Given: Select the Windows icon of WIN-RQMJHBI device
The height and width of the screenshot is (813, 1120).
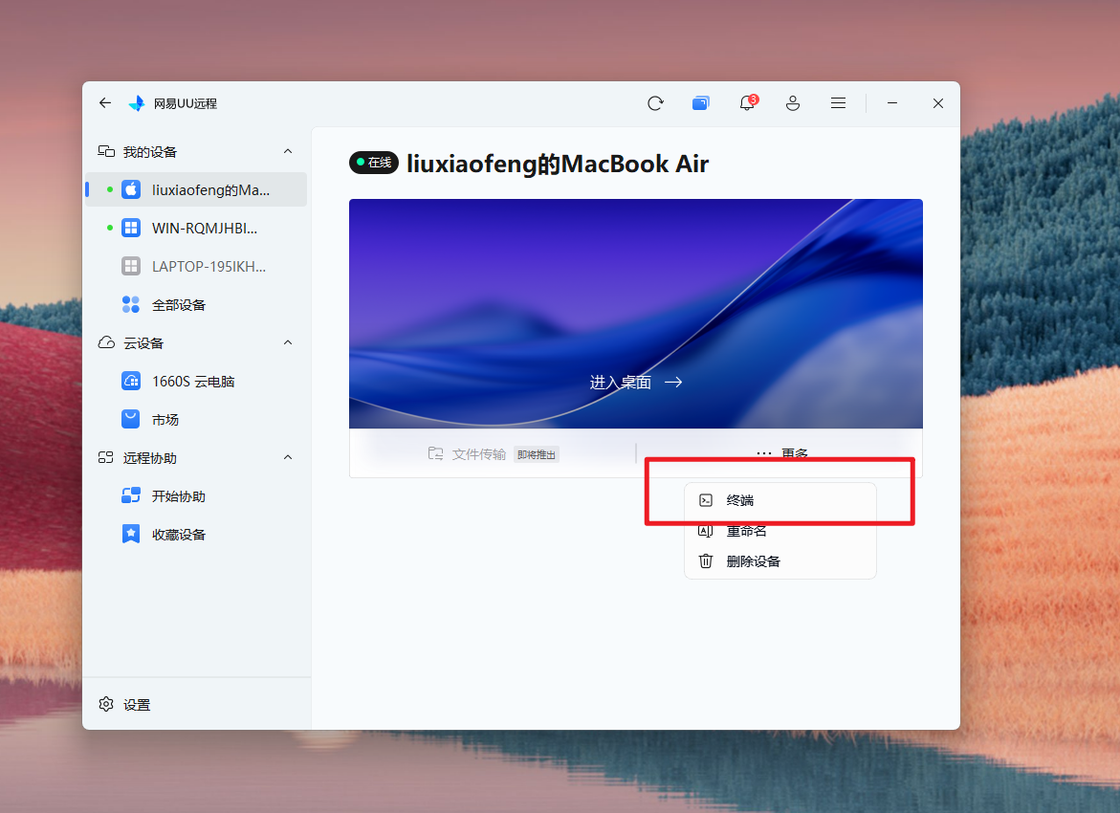Looking at the screenshot, I should (131, 228).
